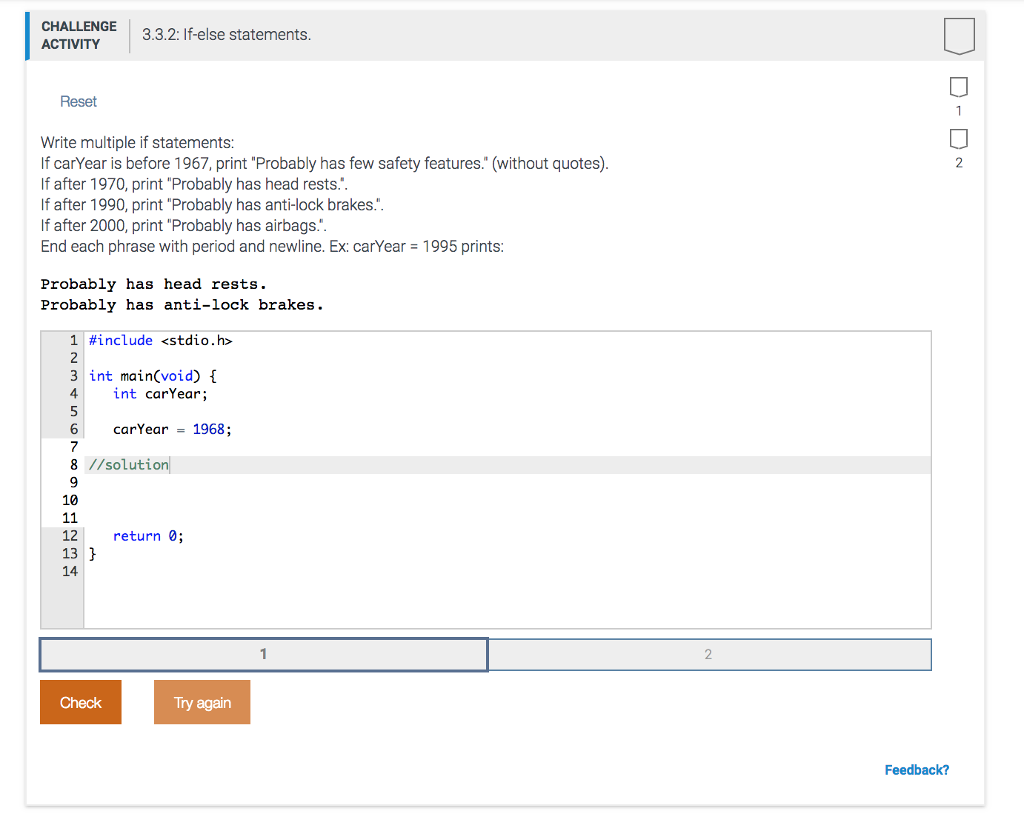The width and height of the screenshot is (1024, 828).
Task: Click the int carYear; declaration line
Action: [160, 394]
